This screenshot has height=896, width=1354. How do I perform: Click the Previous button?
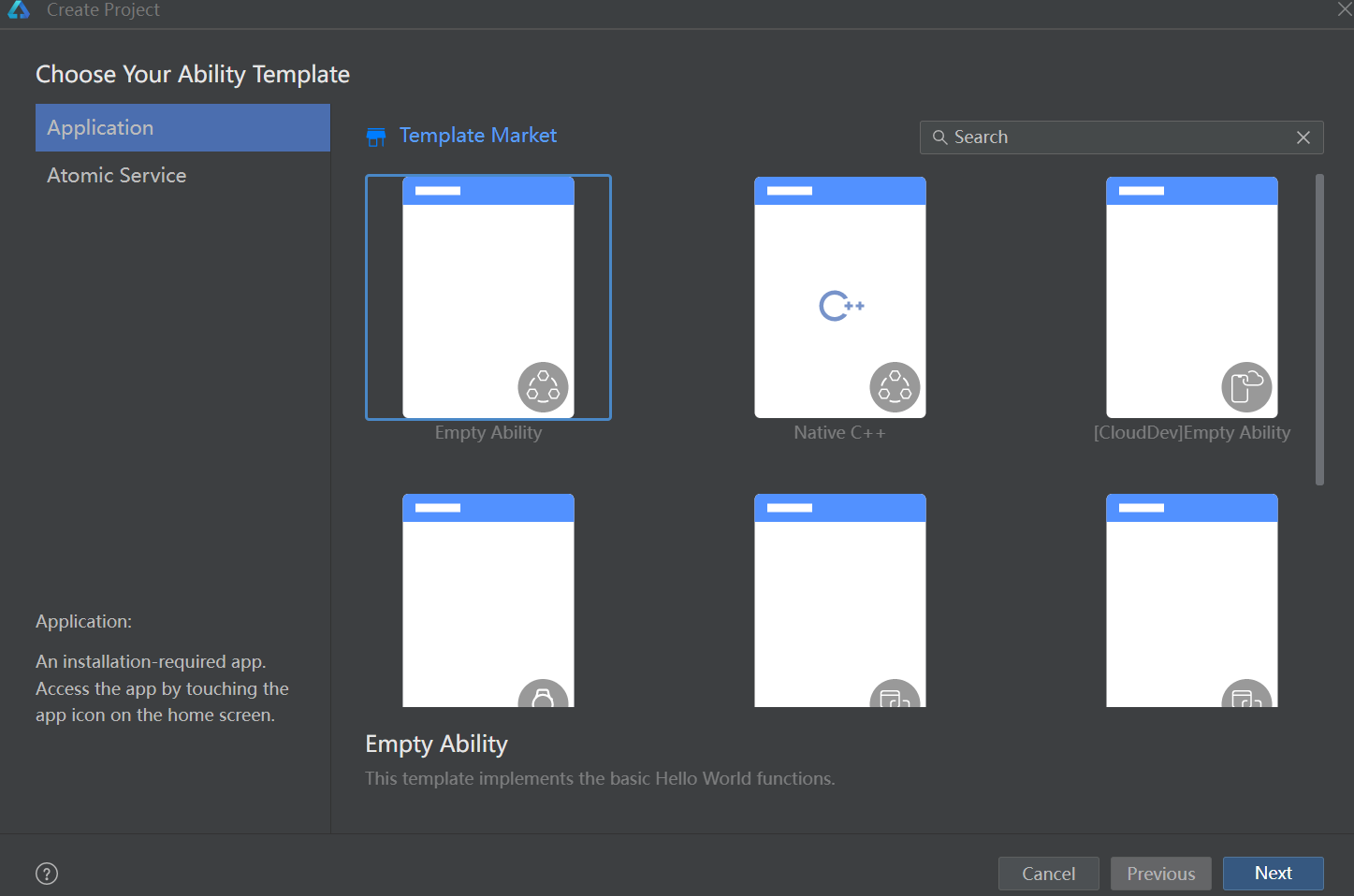[1161, 874]
